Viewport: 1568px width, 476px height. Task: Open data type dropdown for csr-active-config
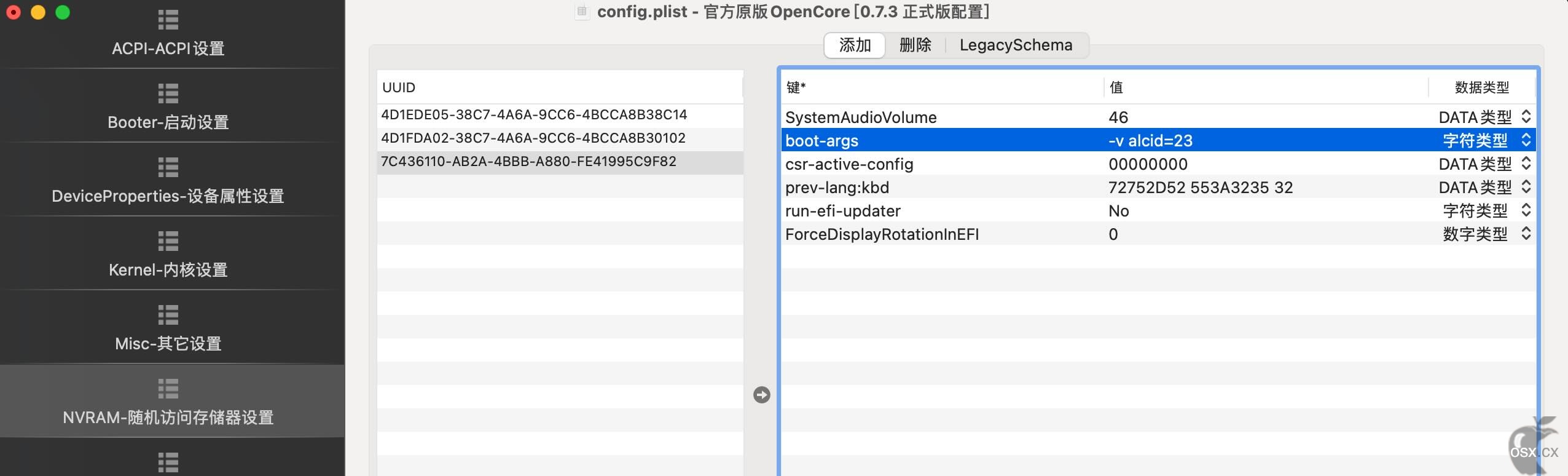click(1526, 163)
